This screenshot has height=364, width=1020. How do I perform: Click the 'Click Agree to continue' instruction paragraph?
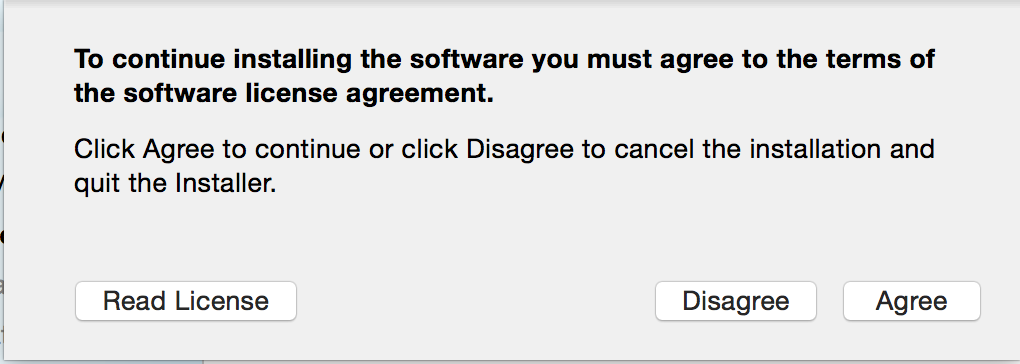(504, 166)
